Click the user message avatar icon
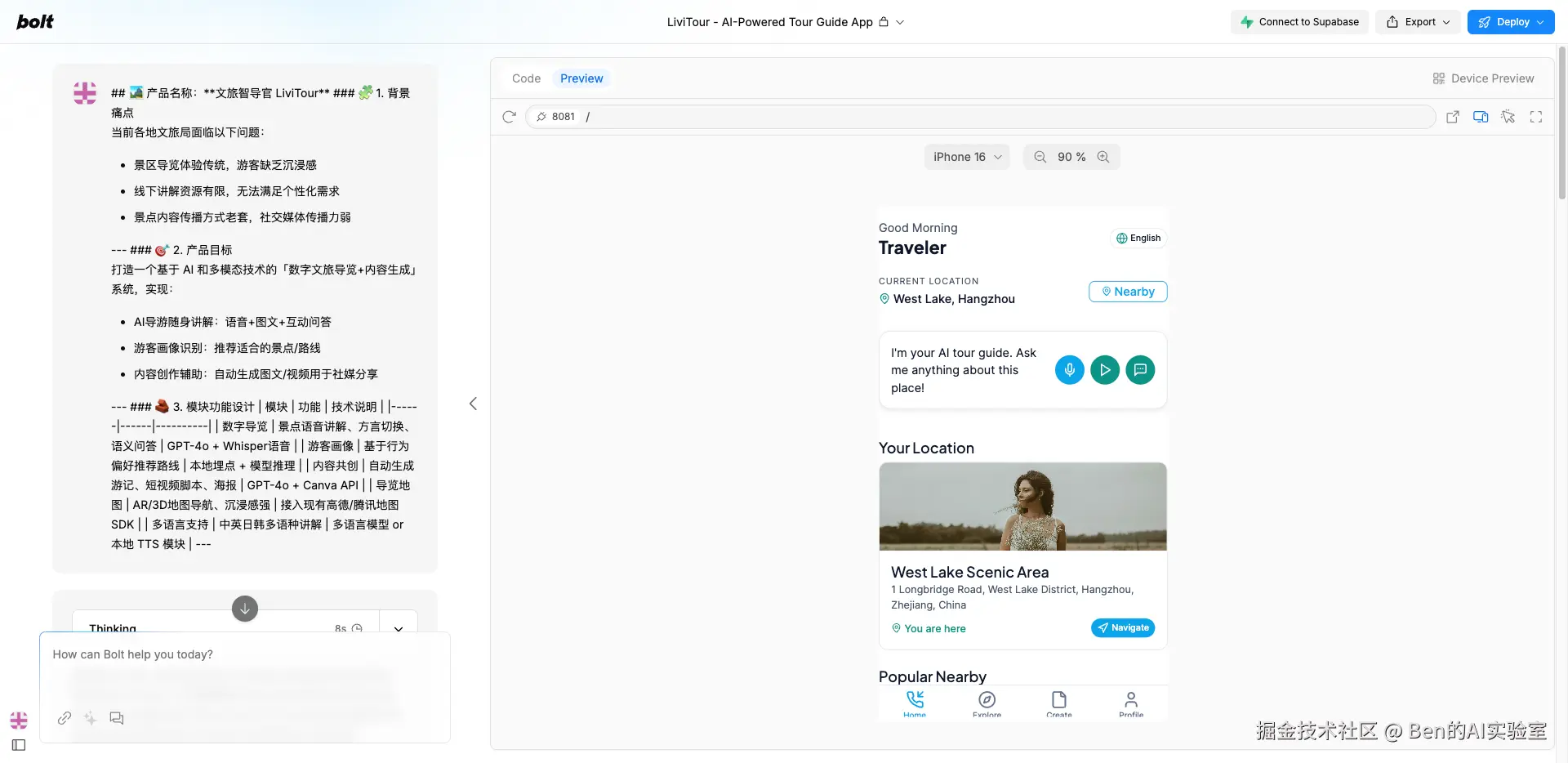The image size is (1568, 763). click(85, 93)
